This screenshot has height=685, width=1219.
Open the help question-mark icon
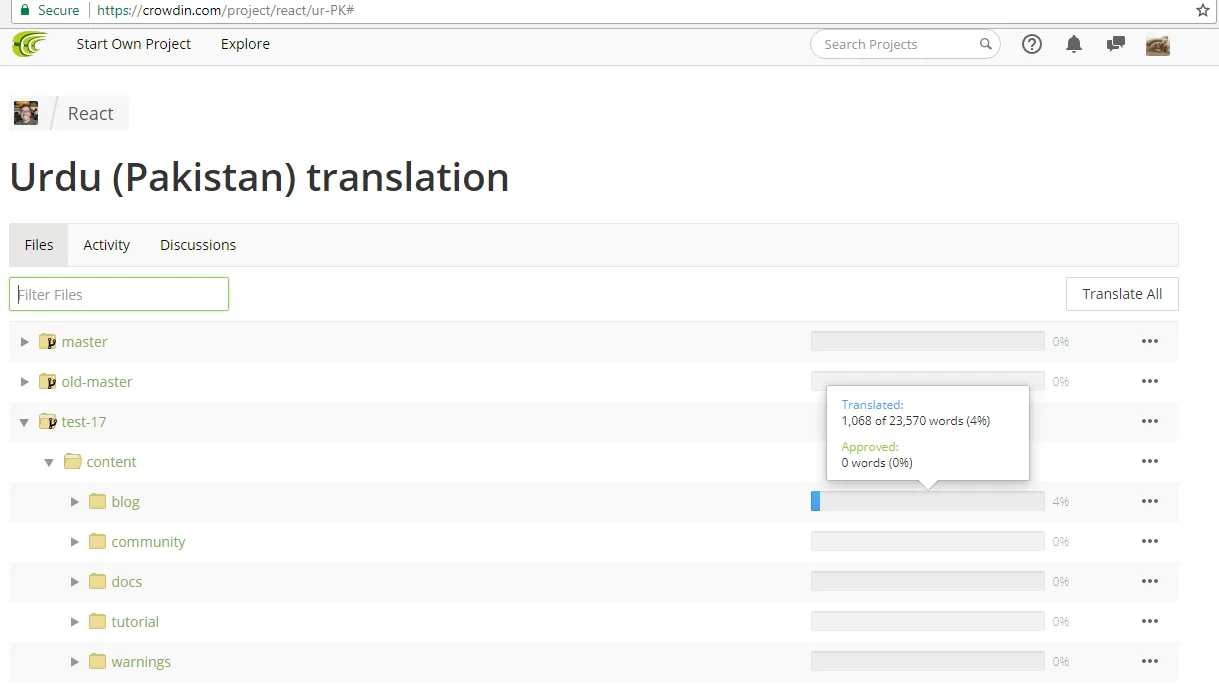[x=1032, y=44]
